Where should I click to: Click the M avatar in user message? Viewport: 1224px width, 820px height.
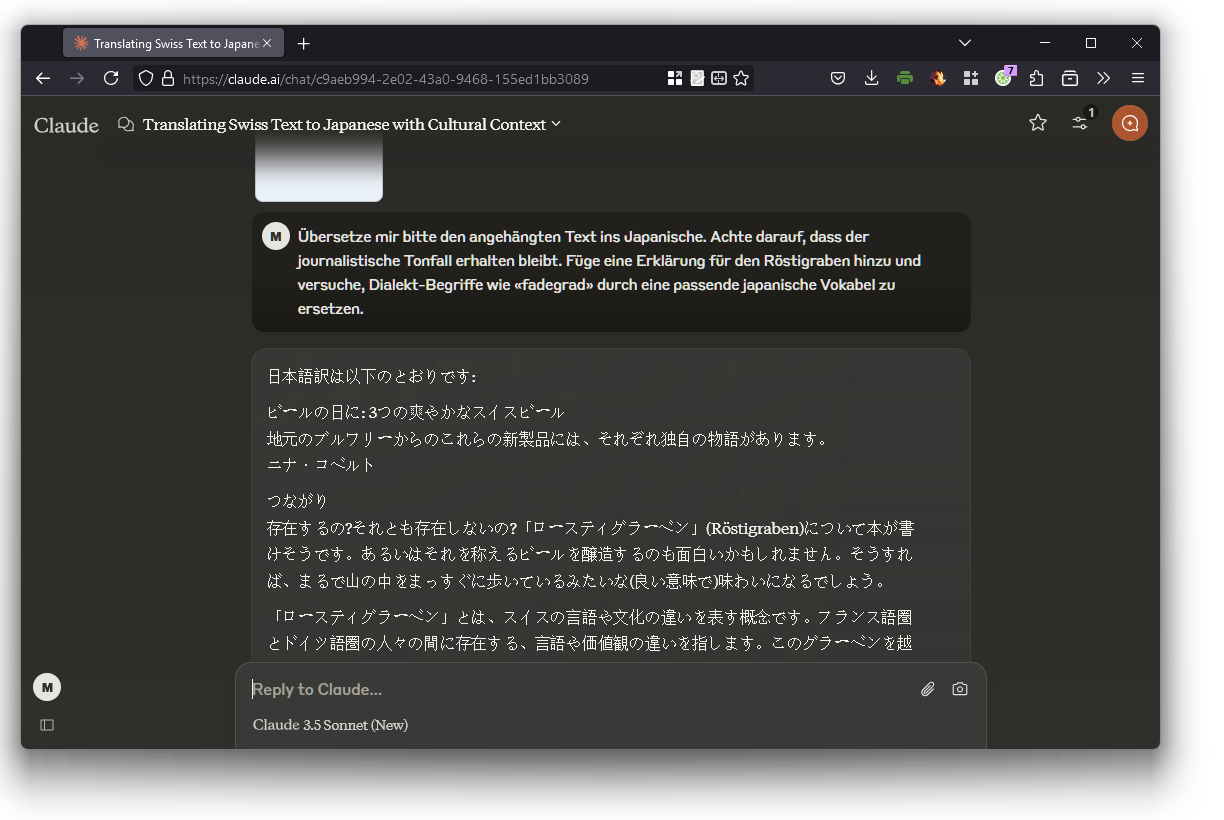(x=276, y=236)
